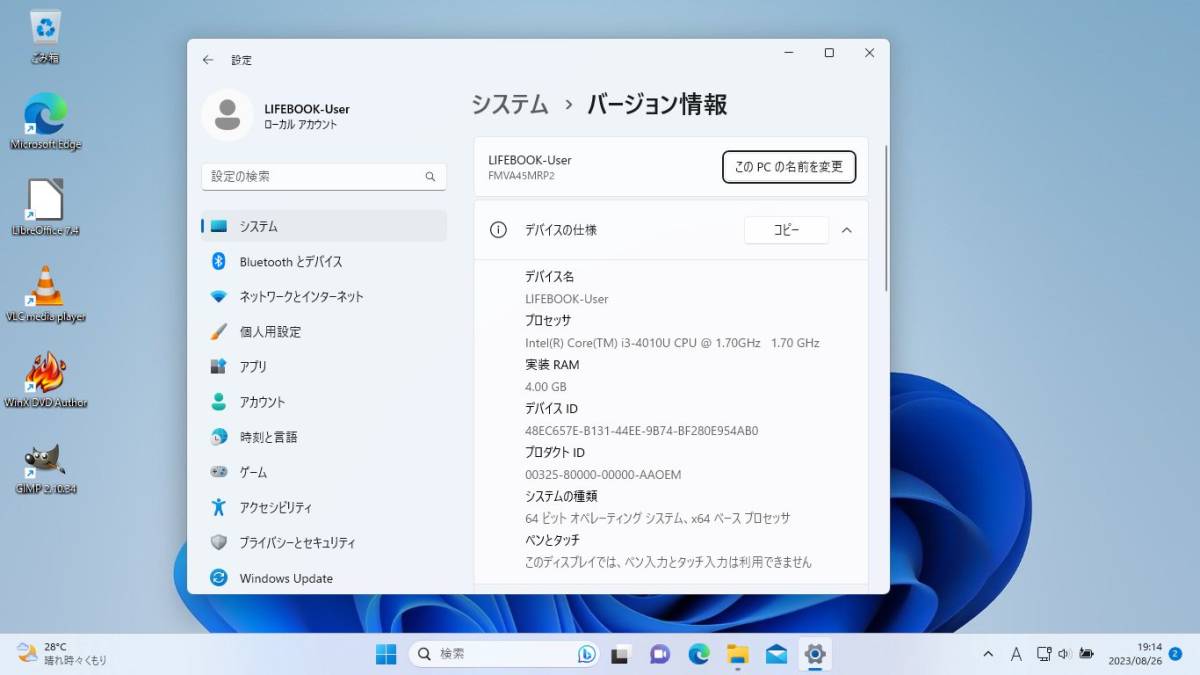Viewport: 1200px width, 675px height.
Task: Open ネットワークとインターネット settings
Action: (x=324, y=297)
